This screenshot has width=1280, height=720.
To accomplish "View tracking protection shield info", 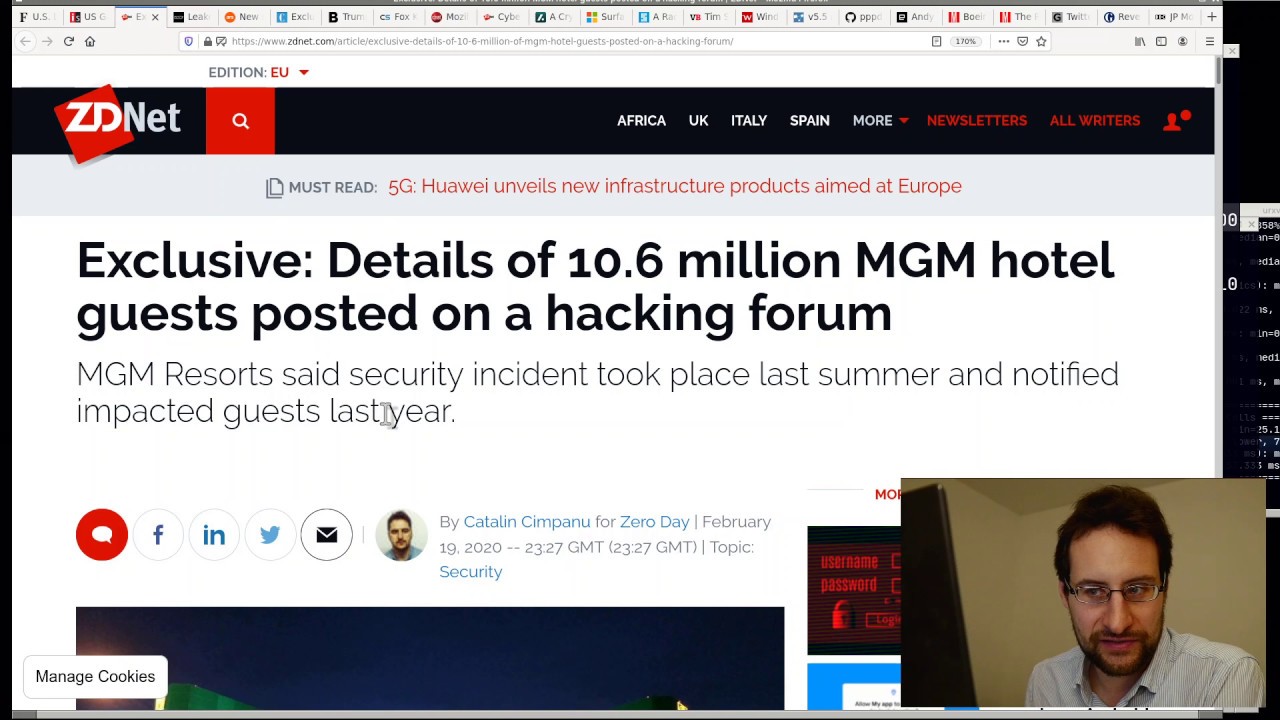I will click(188, 41).
